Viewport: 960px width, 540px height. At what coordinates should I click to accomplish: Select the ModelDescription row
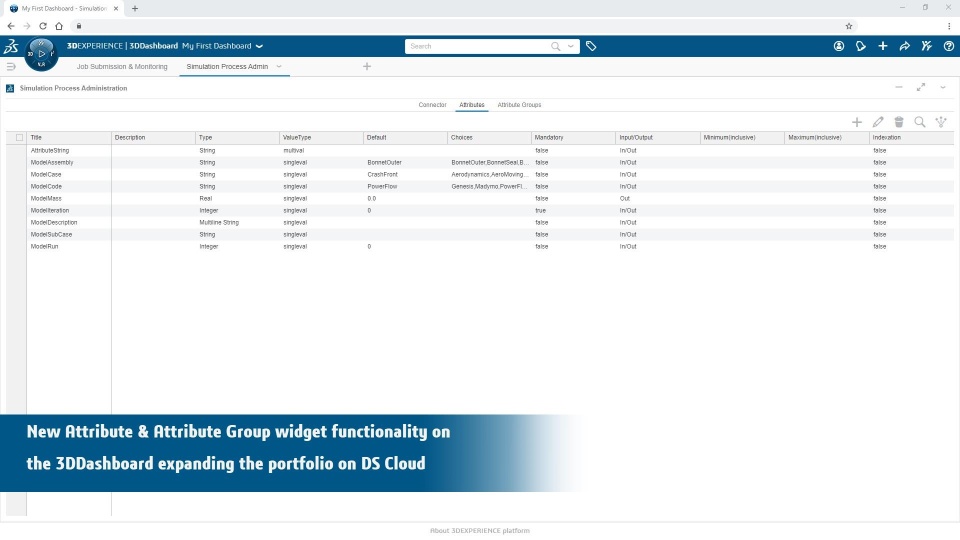480,222
